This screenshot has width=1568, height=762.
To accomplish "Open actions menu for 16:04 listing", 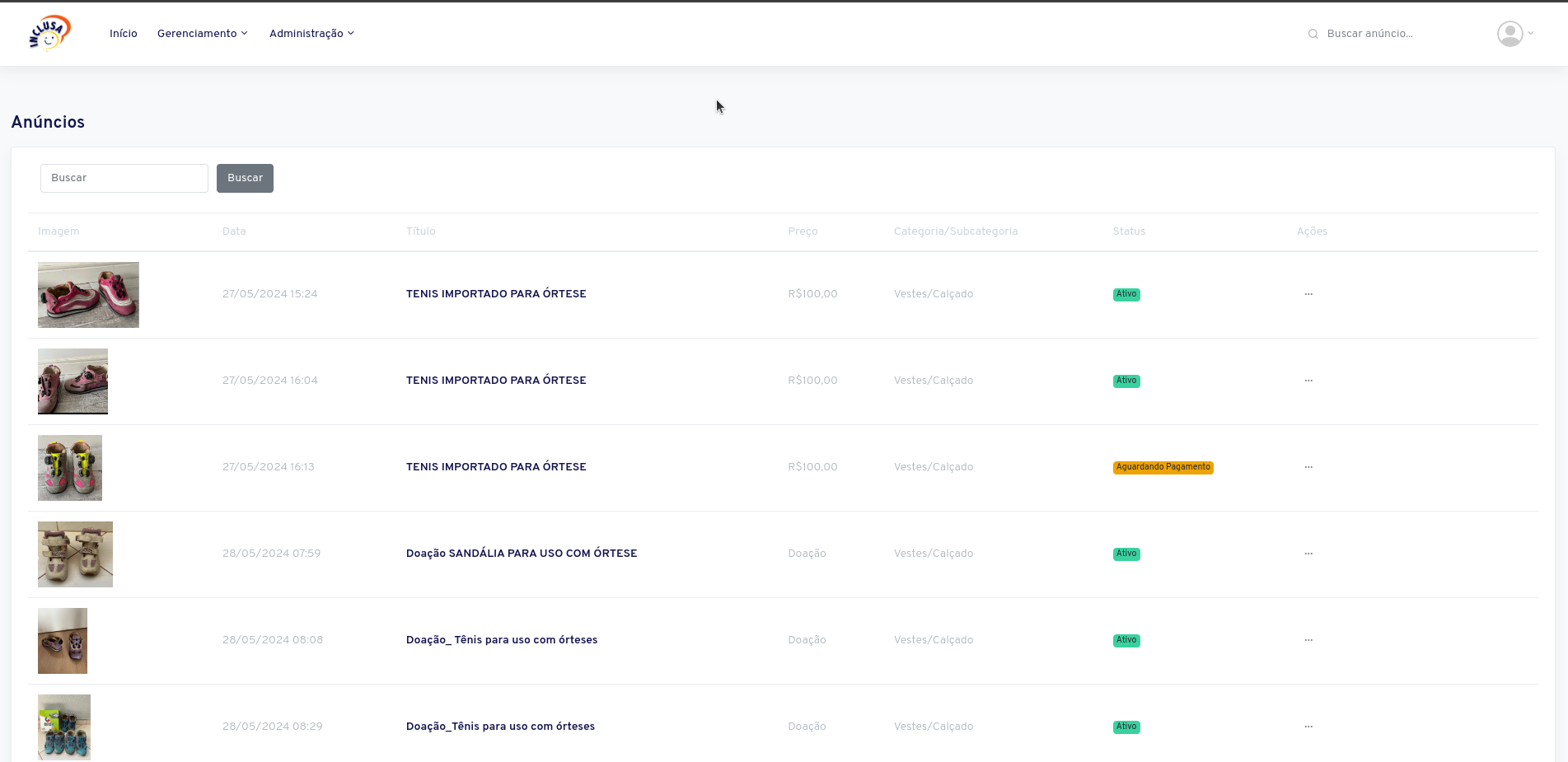I will 1308,381.
